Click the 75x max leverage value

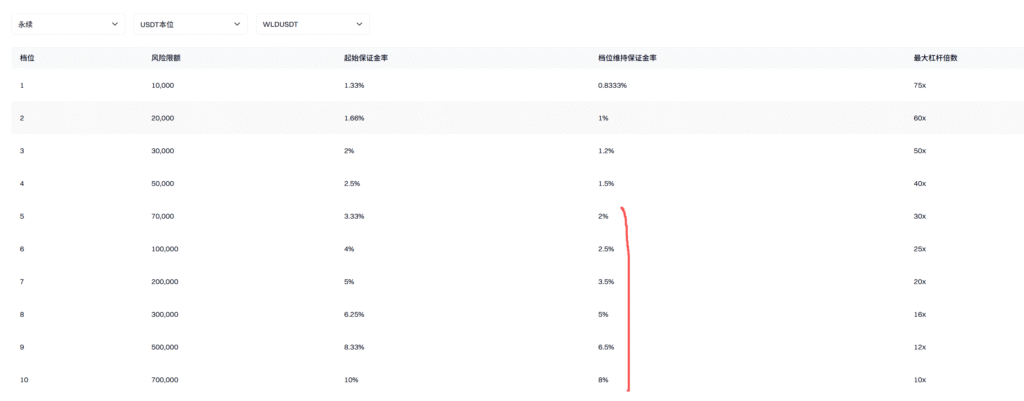[x=920, y=86]
